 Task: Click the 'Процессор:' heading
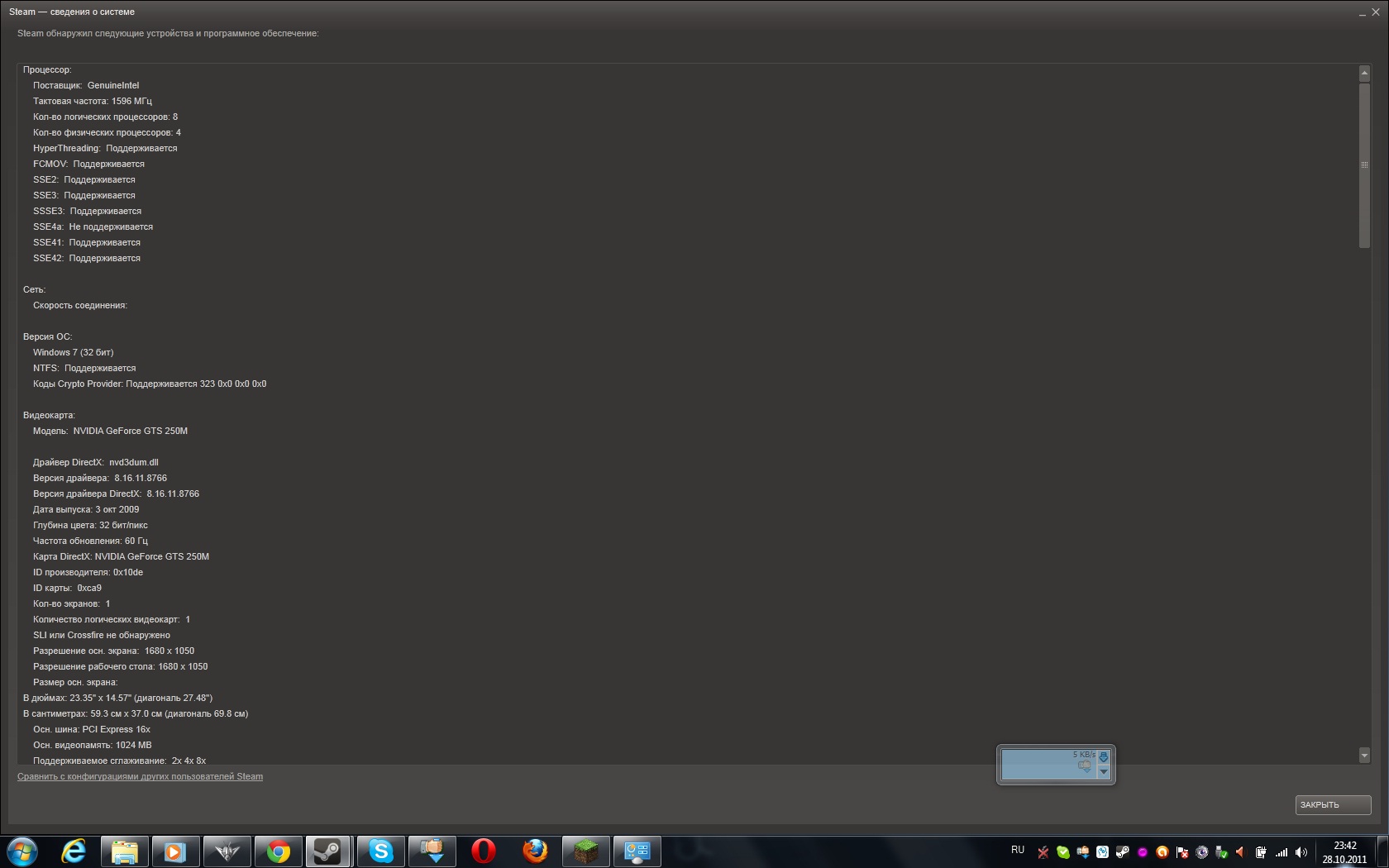pyautogui.click(x=47, y=69)
